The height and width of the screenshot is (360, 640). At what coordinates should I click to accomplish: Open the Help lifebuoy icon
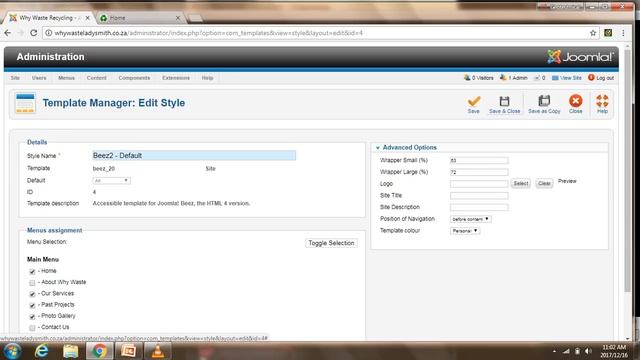[602, 101]
